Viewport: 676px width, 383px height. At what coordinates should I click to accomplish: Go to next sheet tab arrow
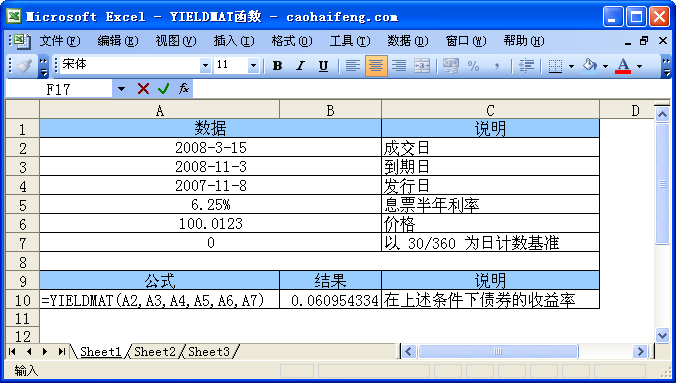tap(45, 352)
